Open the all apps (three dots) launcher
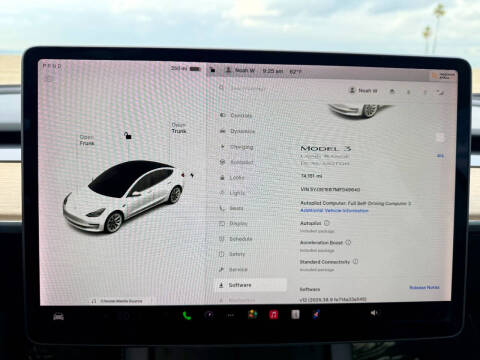 point(230,315)
